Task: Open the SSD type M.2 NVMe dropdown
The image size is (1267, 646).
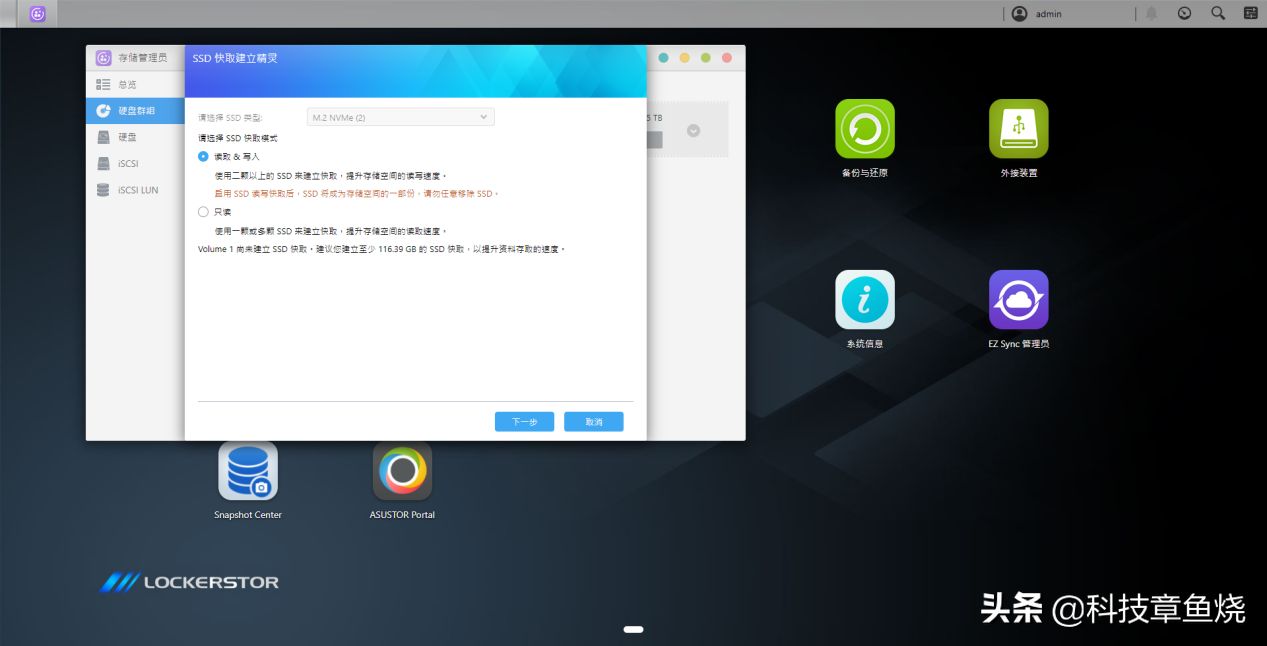Action: pos(400,117)
